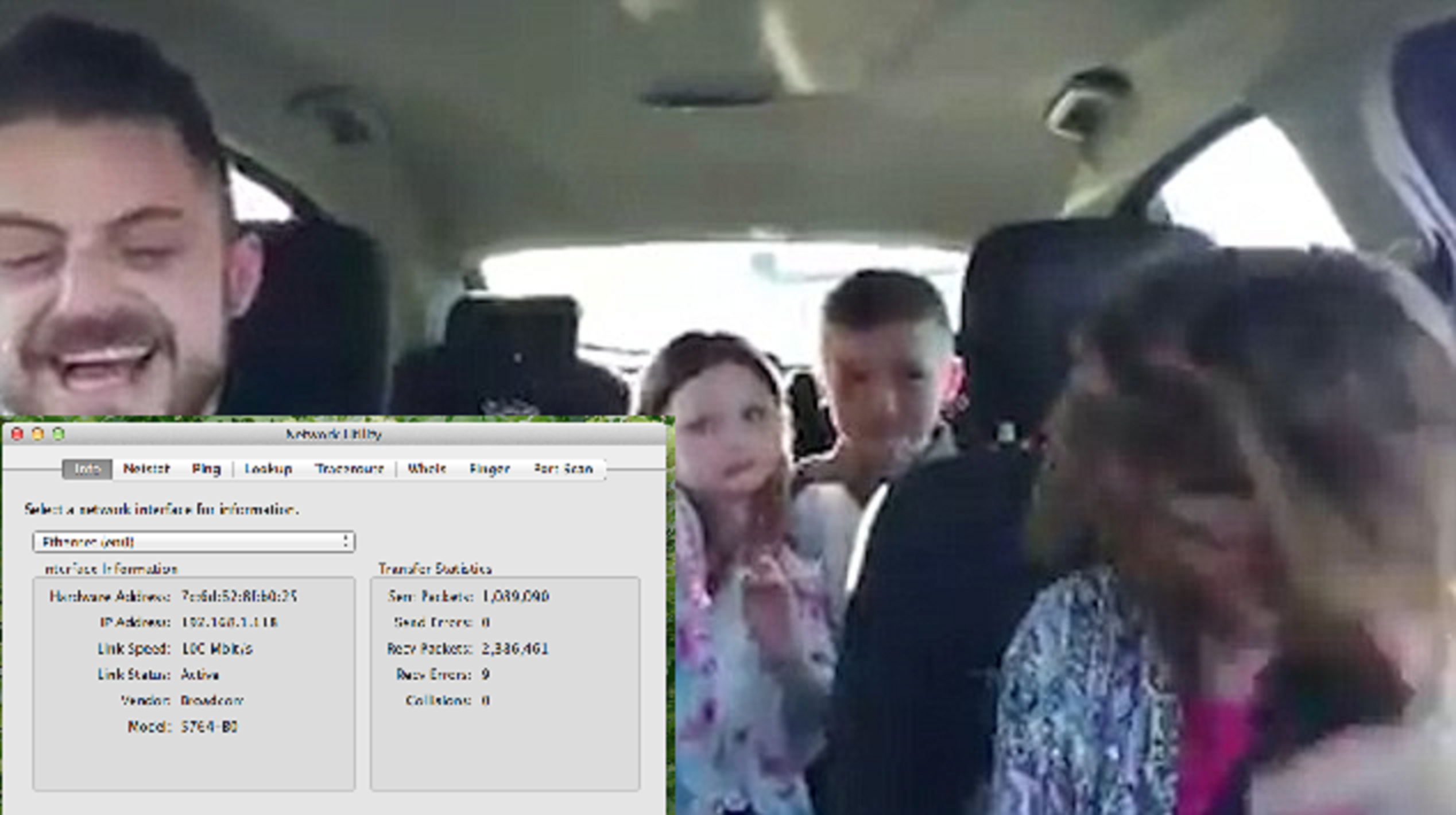Viewport: 1456px width, 815px height.
Task: Switch to the Finger tab
Action: pyautogui.click(x=489, y=469)
